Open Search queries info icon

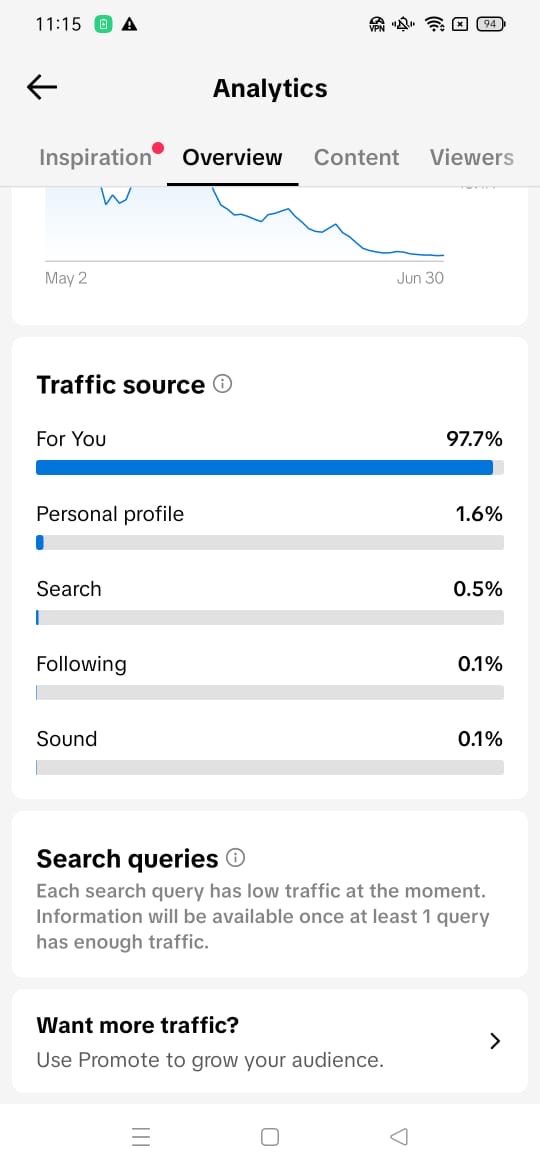(236, 858)
